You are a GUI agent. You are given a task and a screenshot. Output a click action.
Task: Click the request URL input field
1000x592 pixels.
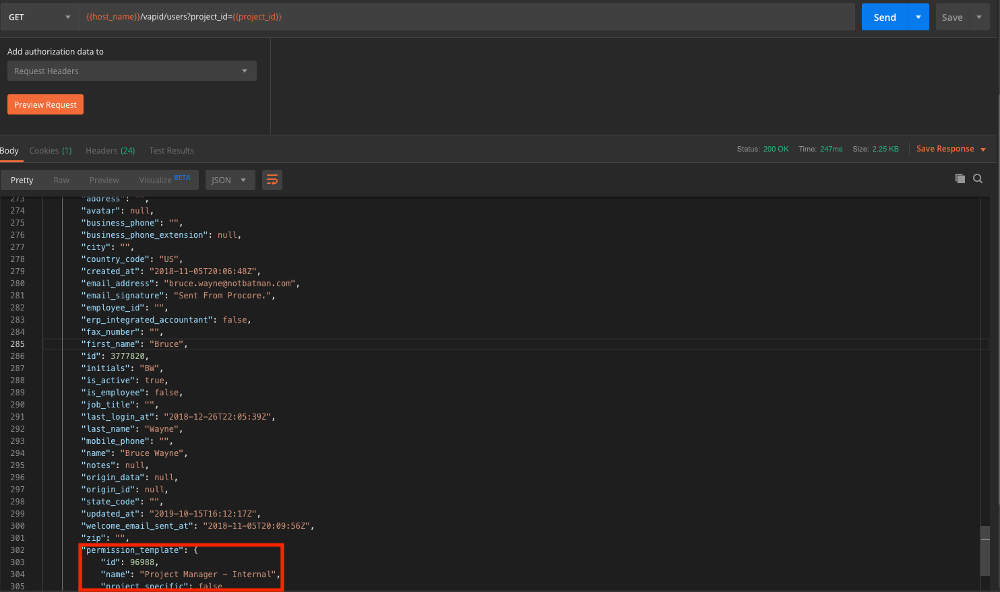pos(466,17)
